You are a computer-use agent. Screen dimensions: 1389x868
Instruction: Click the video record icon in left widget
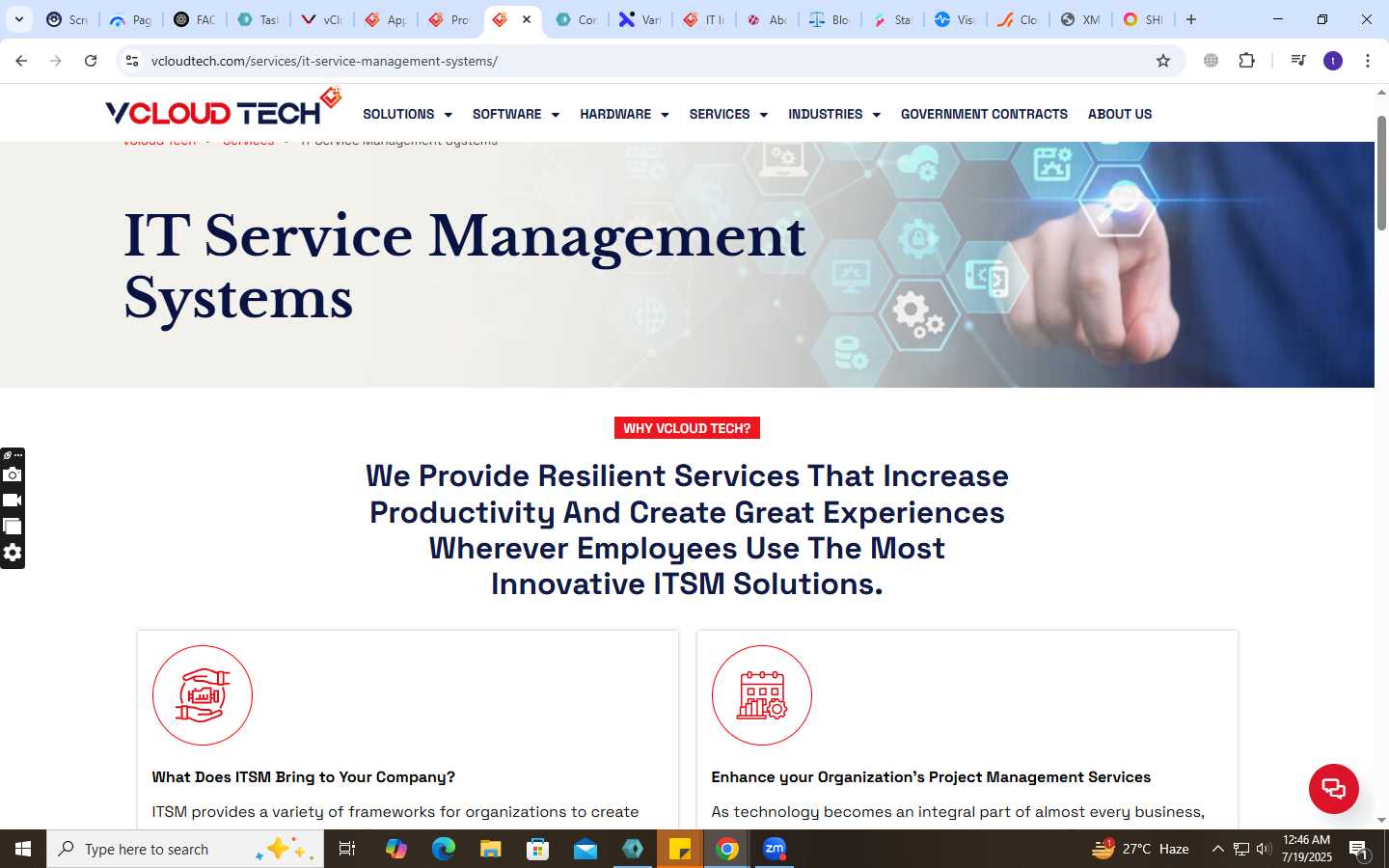point(13,501)
